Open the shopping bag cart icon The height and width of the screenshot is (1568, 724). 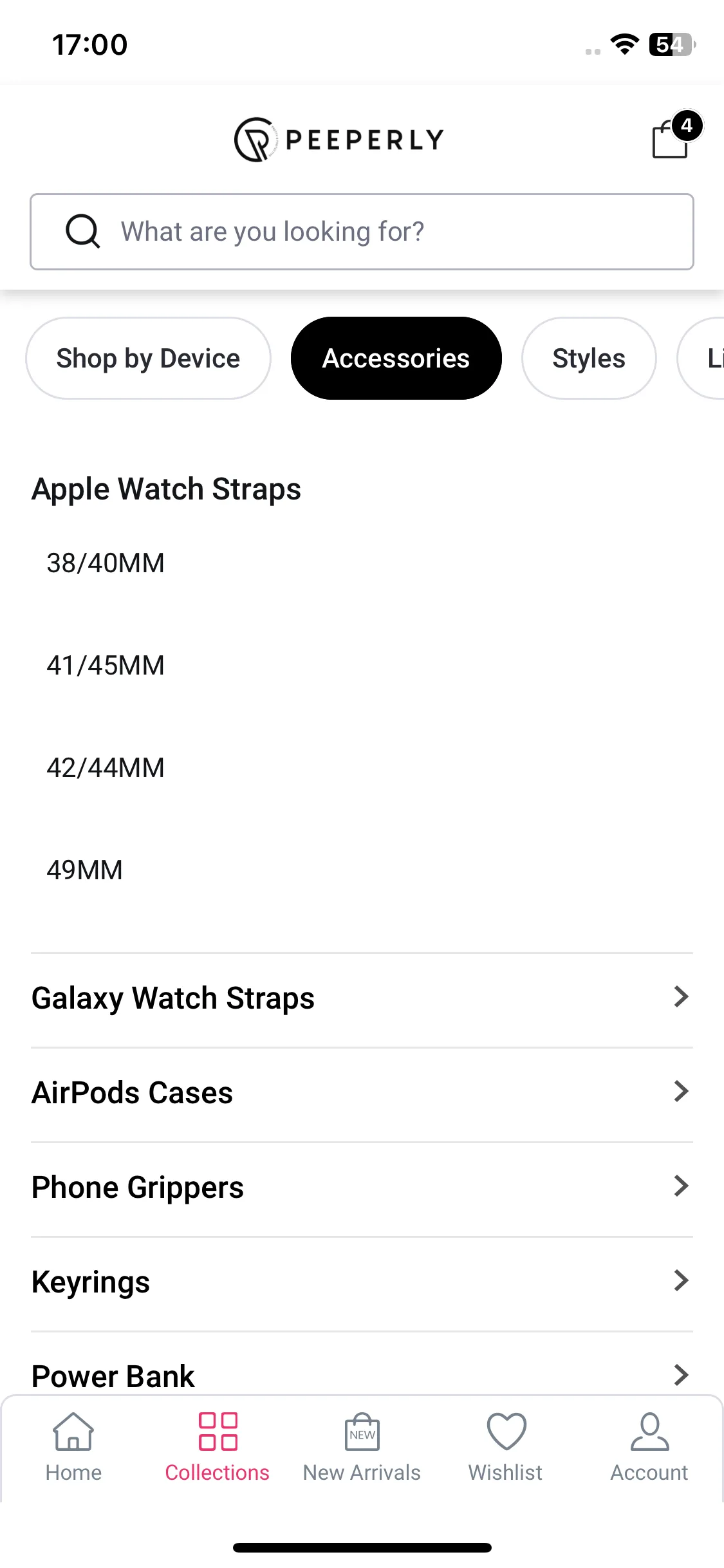pos(670,139)
